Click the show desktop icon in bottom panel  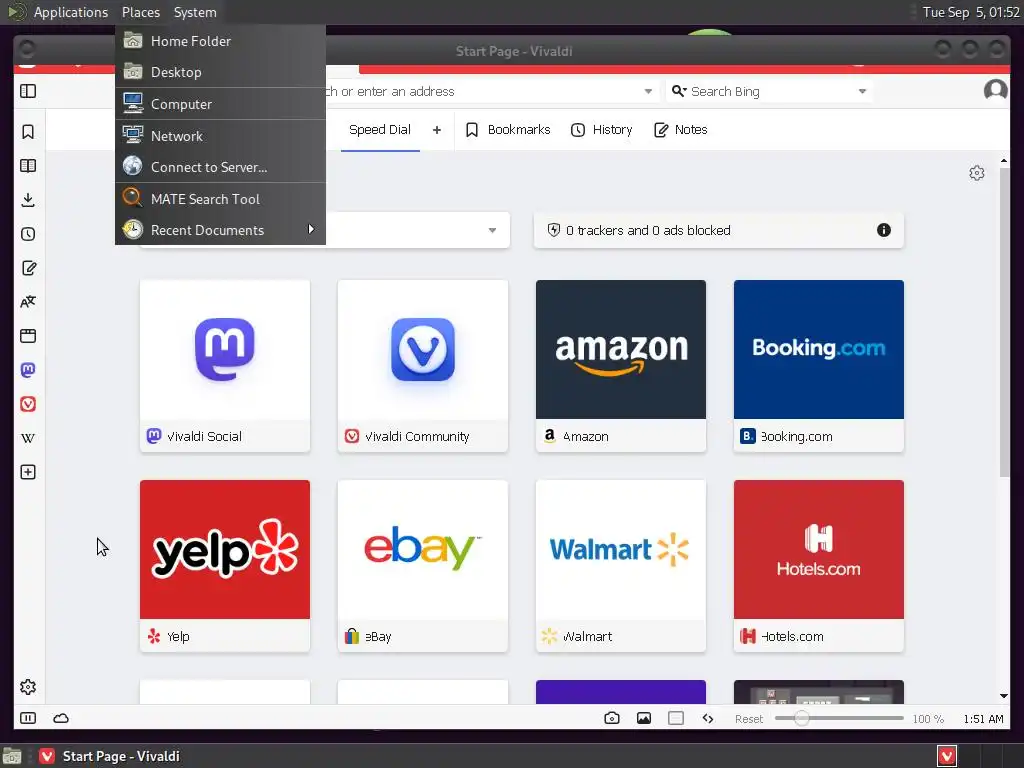click(x=12, y=756)
